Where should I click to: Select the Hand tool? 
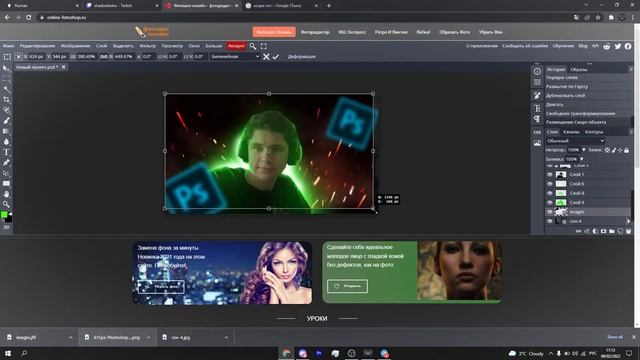point(6,194)
